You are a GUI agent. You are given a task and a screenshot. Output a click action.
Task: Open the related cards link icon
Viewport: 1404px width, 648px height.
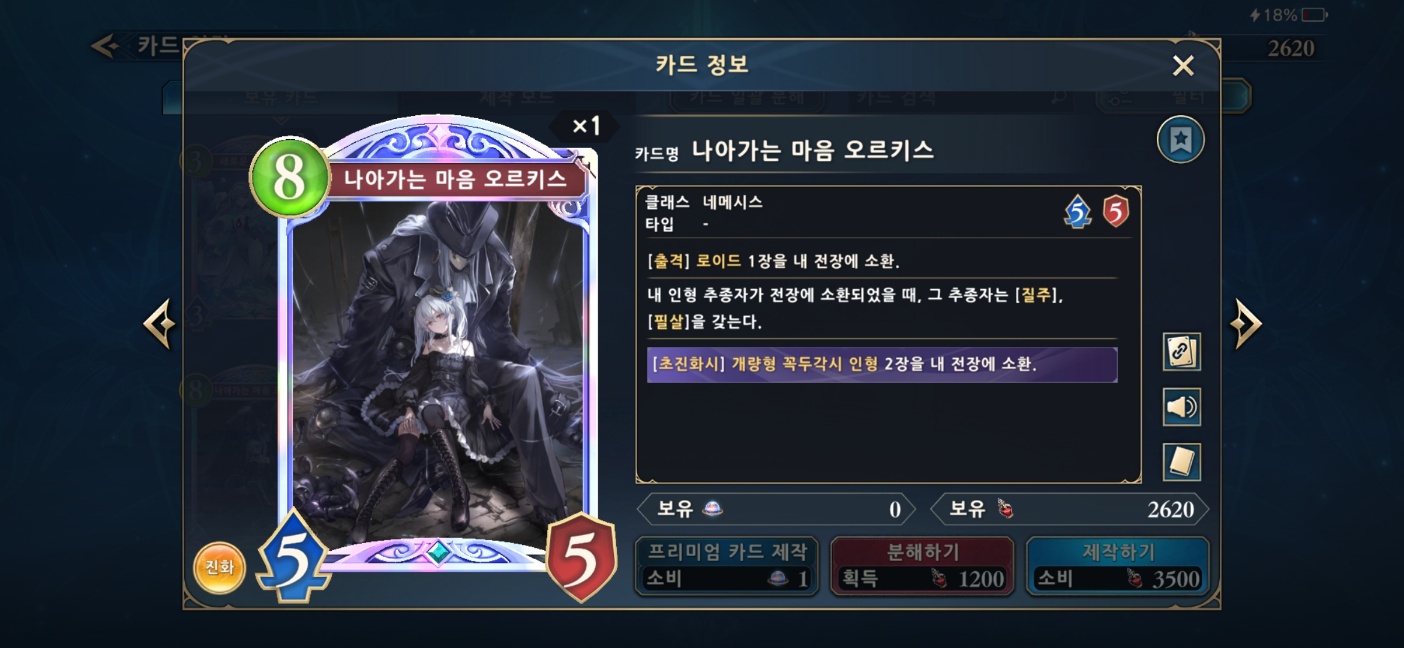(x=1182, y=352)
